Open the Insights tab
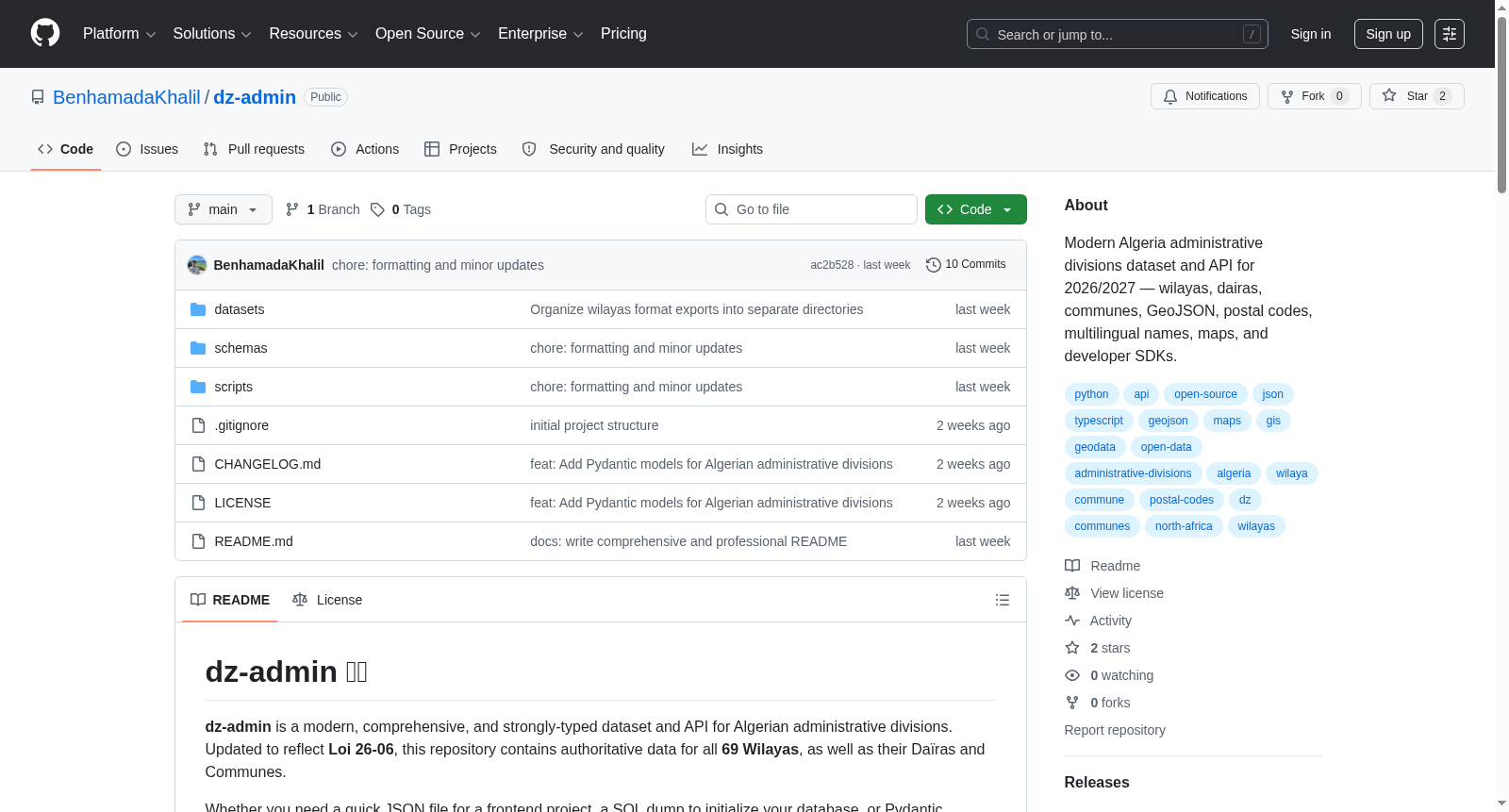This screenshot has height=812, width=1509. [x=727, y=149]
